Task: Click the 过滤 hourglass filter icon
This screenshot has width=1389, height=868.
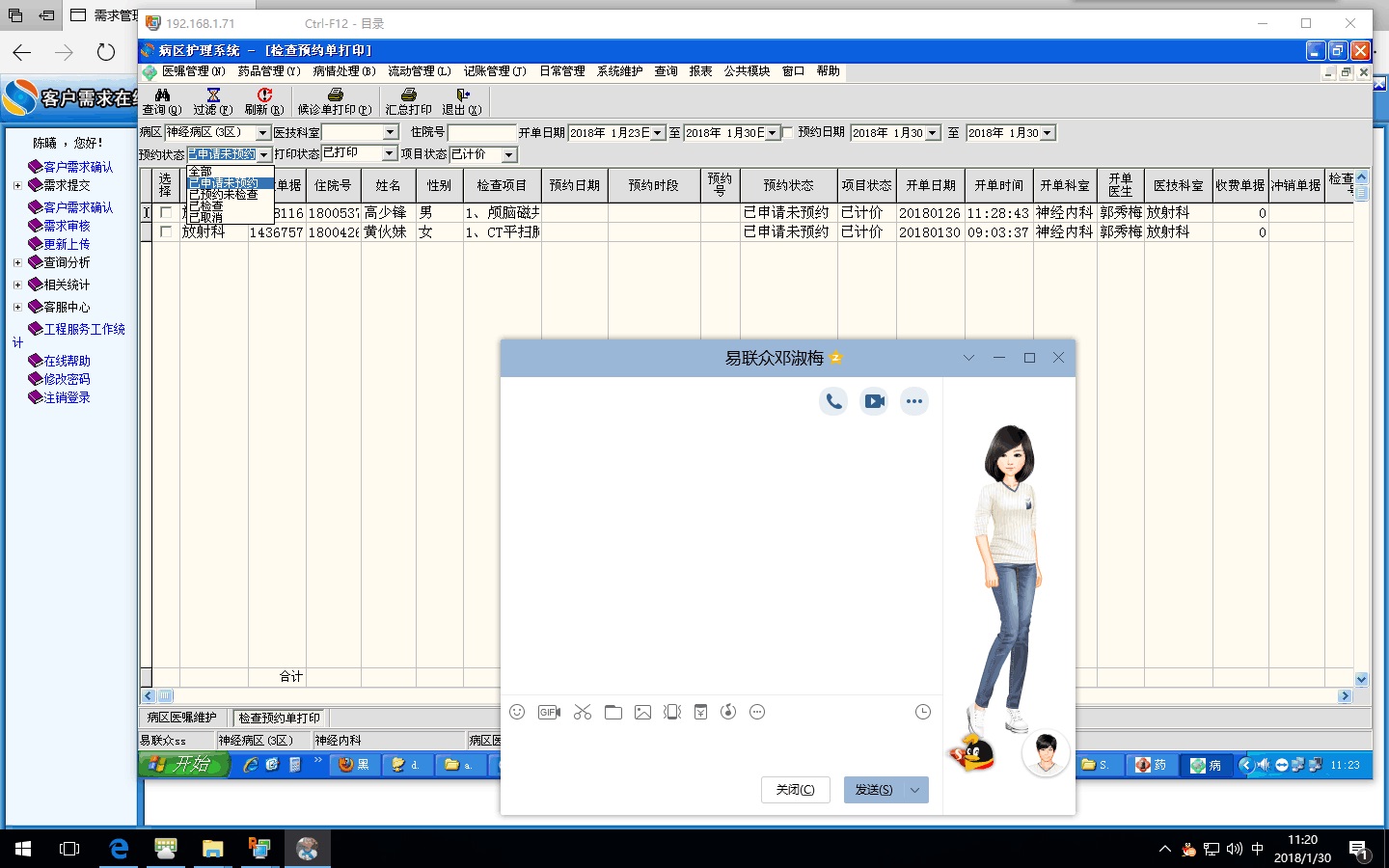Action: (213, 95)
